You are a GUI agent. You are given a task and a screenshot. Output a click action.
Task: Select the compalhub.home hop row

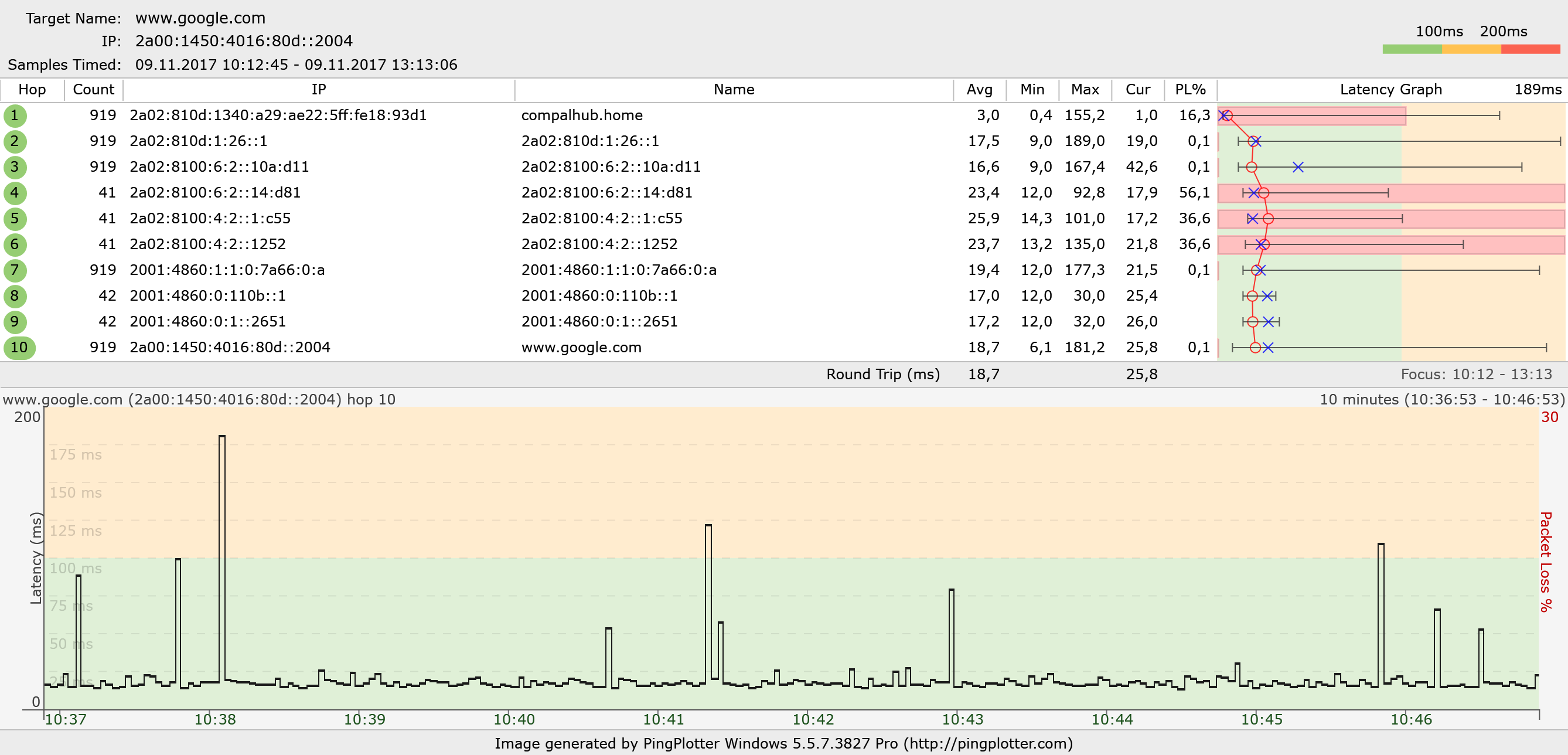coord(581,115)
